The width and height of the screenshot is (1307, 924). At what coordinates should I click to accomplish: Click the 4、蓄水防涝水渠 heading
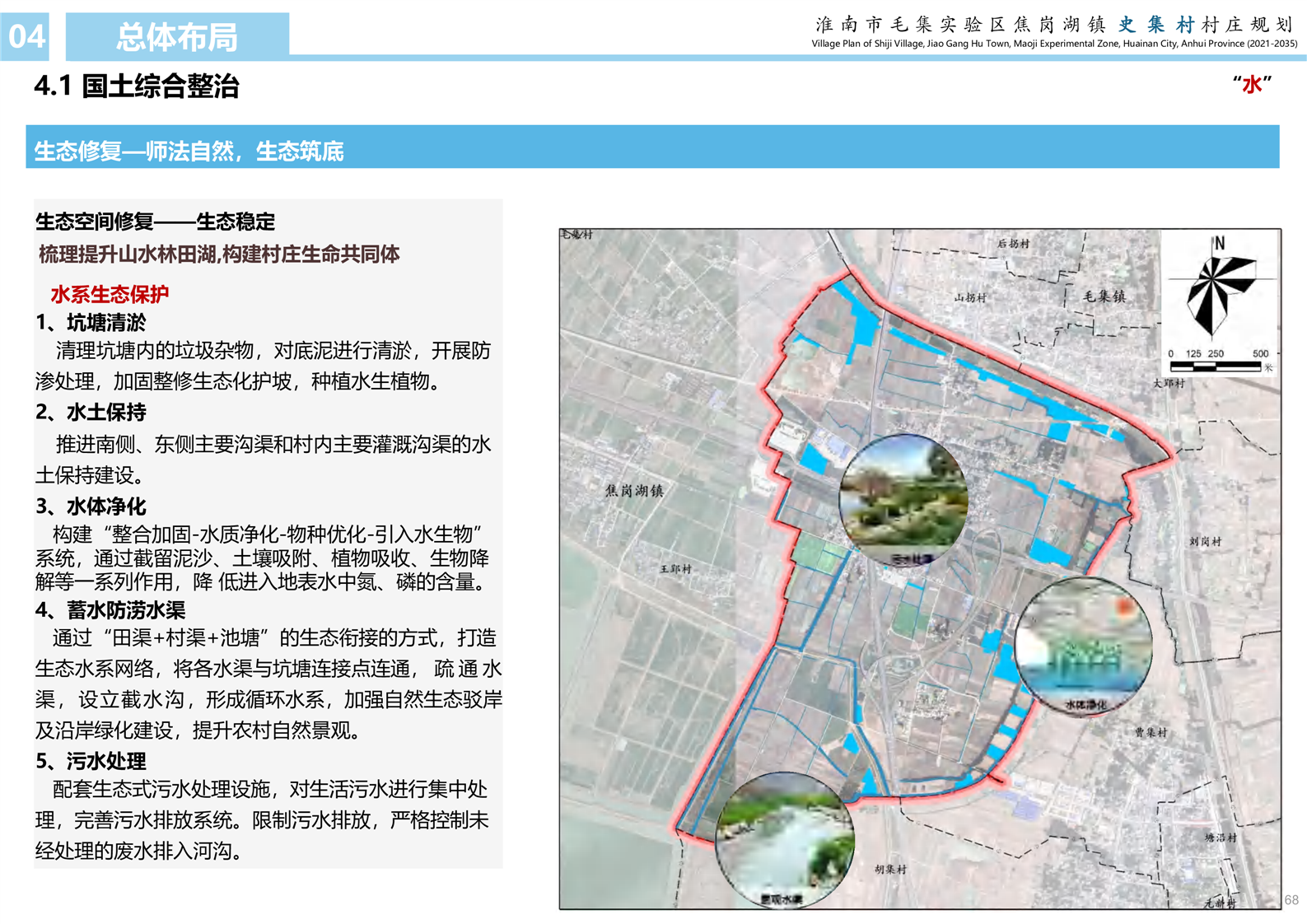click(x=110, y=610)
